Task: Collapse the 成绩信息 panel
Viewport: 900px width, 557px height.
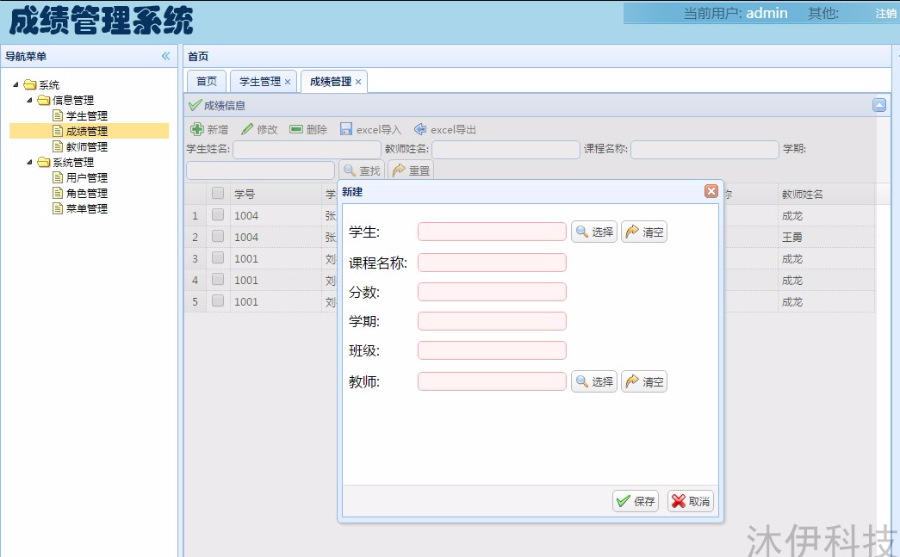Action: click(879, 105)
